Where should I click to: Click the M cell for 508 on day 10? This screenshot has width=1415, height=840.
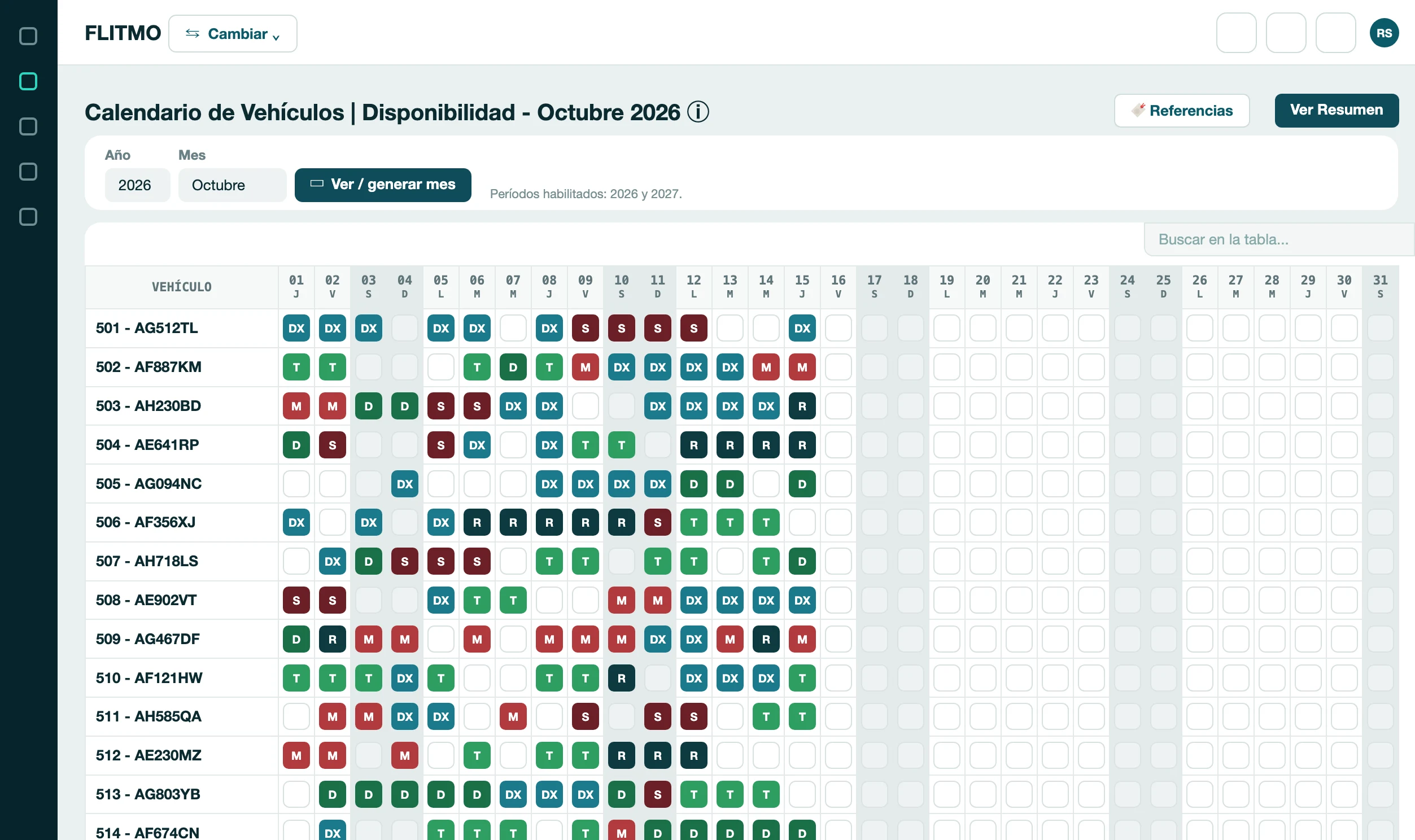(x=622, y=601)
